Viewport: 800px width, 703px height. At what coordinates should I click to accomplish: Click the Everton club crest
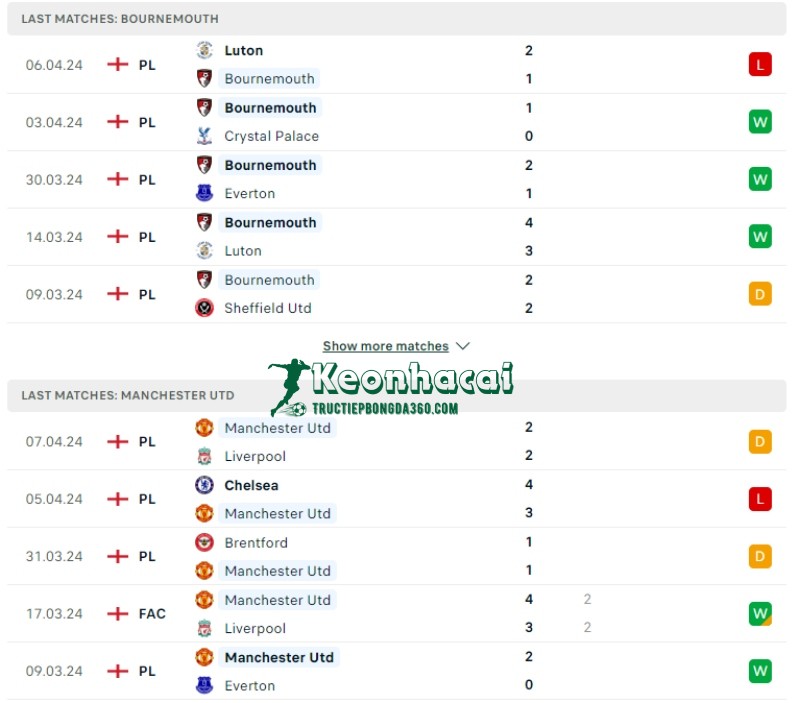pos(204,193)
